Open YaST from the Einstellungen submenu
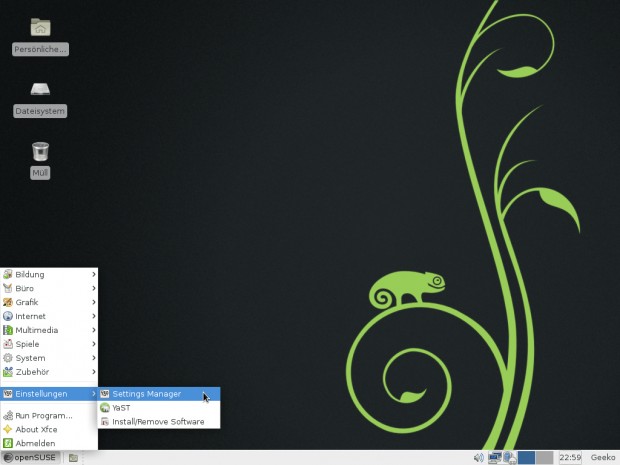 [x=159, y=408]
